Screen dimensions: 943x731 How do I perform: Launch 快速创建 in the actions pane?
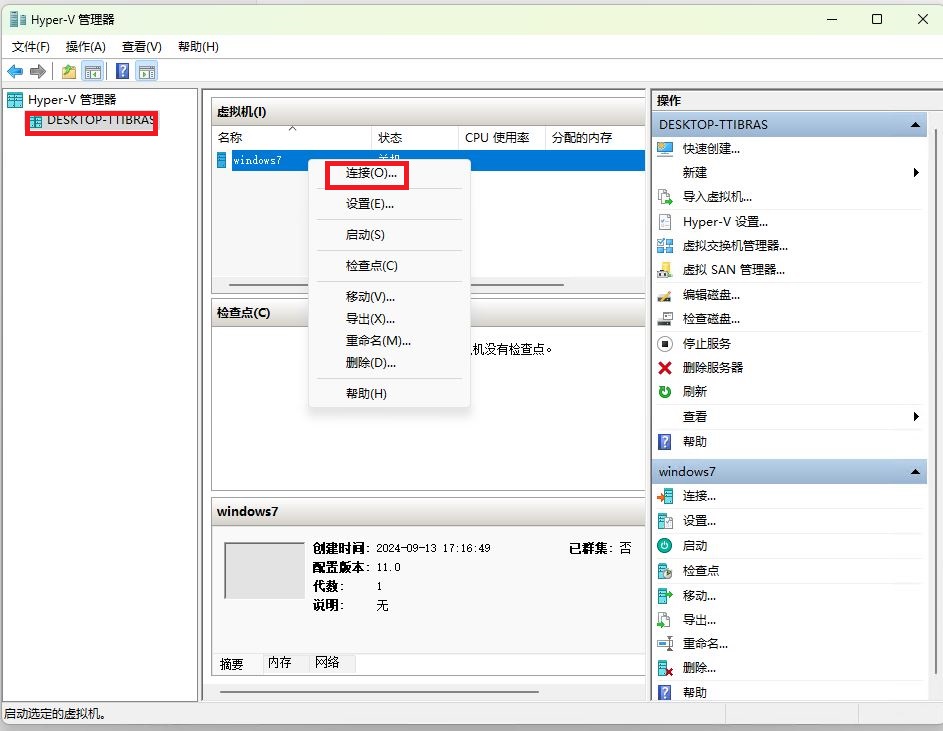(711, 149)
